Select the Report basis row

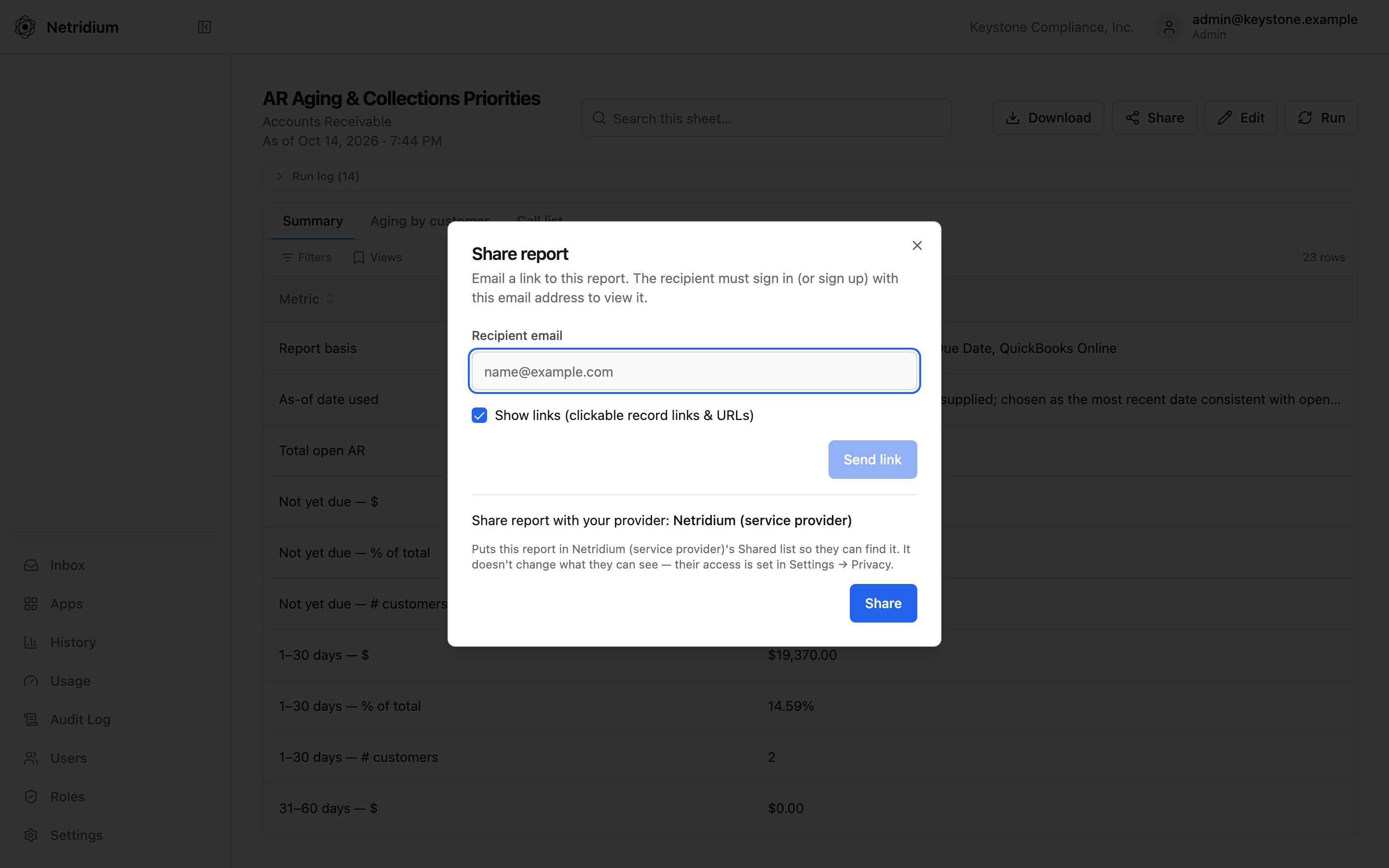tap(810, 349)
